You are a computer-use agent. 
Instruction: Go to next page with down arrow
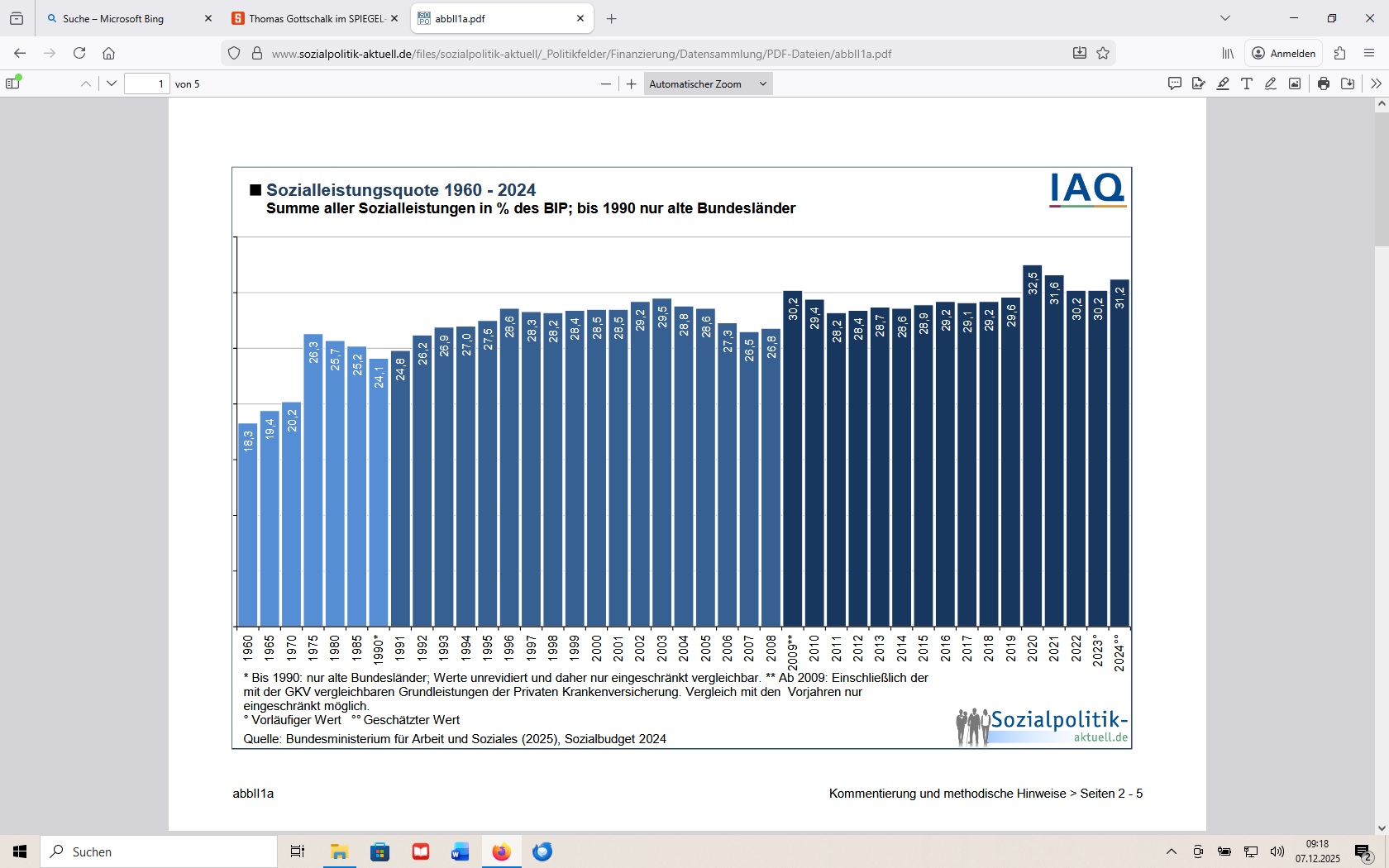[x=112, y=83]
